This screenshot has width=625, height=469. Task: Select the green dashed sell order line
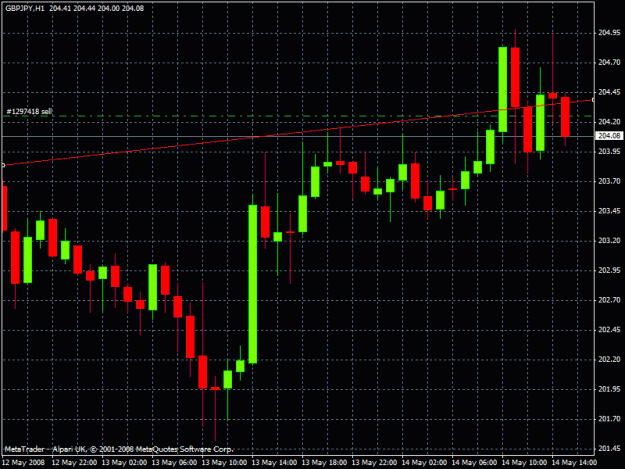pos(298,116)
